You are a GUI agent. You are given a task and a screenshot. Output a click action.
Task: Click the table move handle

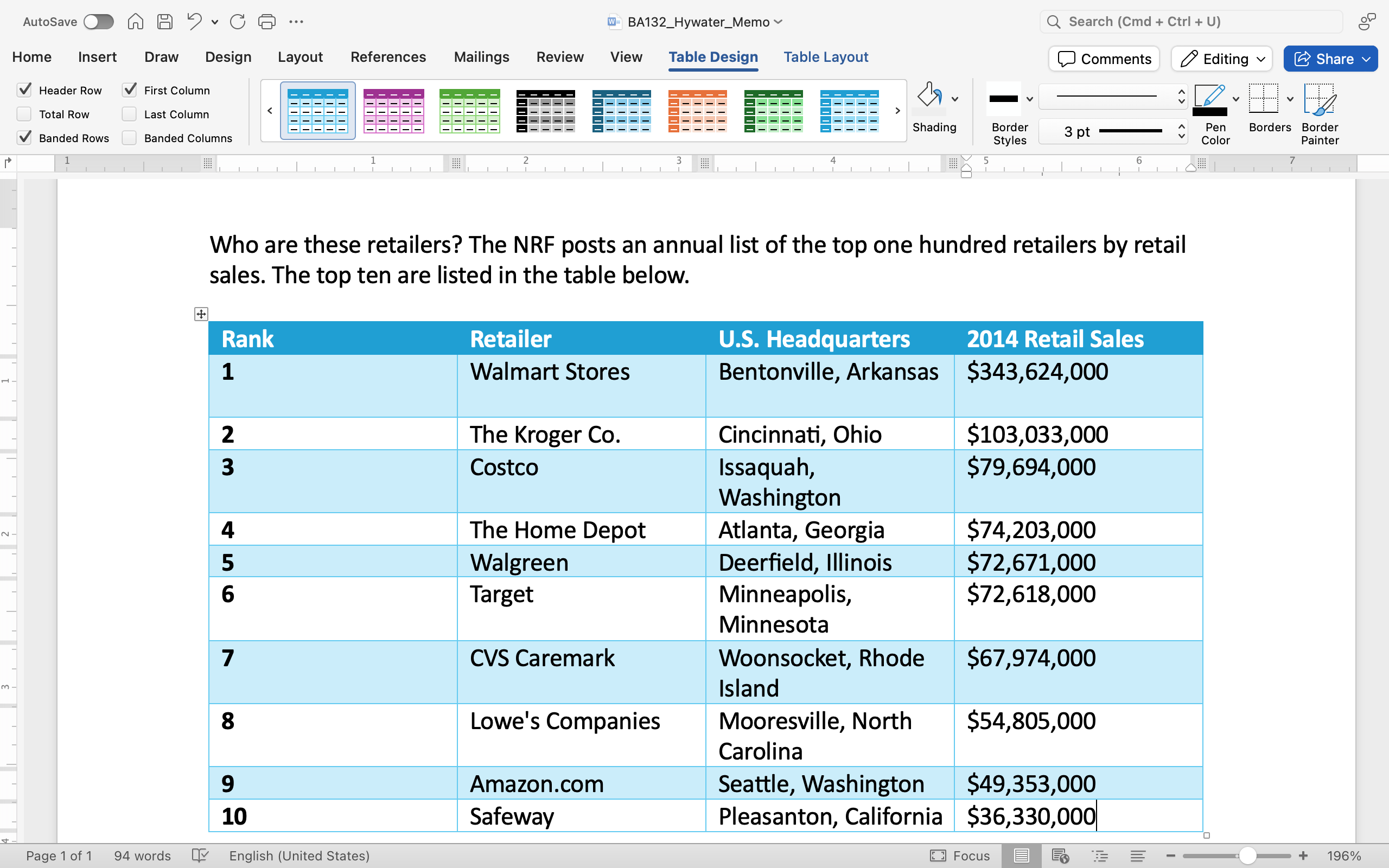tap(201, 314)
